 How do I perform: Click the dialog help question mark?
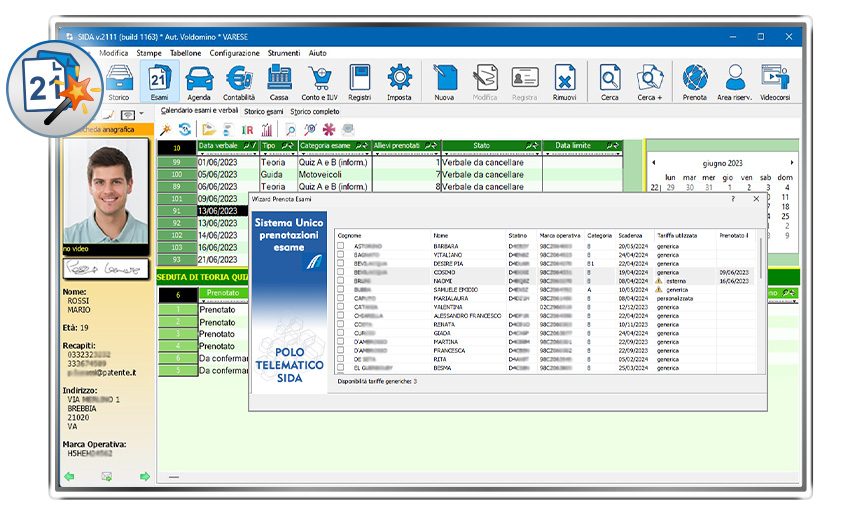733,199
